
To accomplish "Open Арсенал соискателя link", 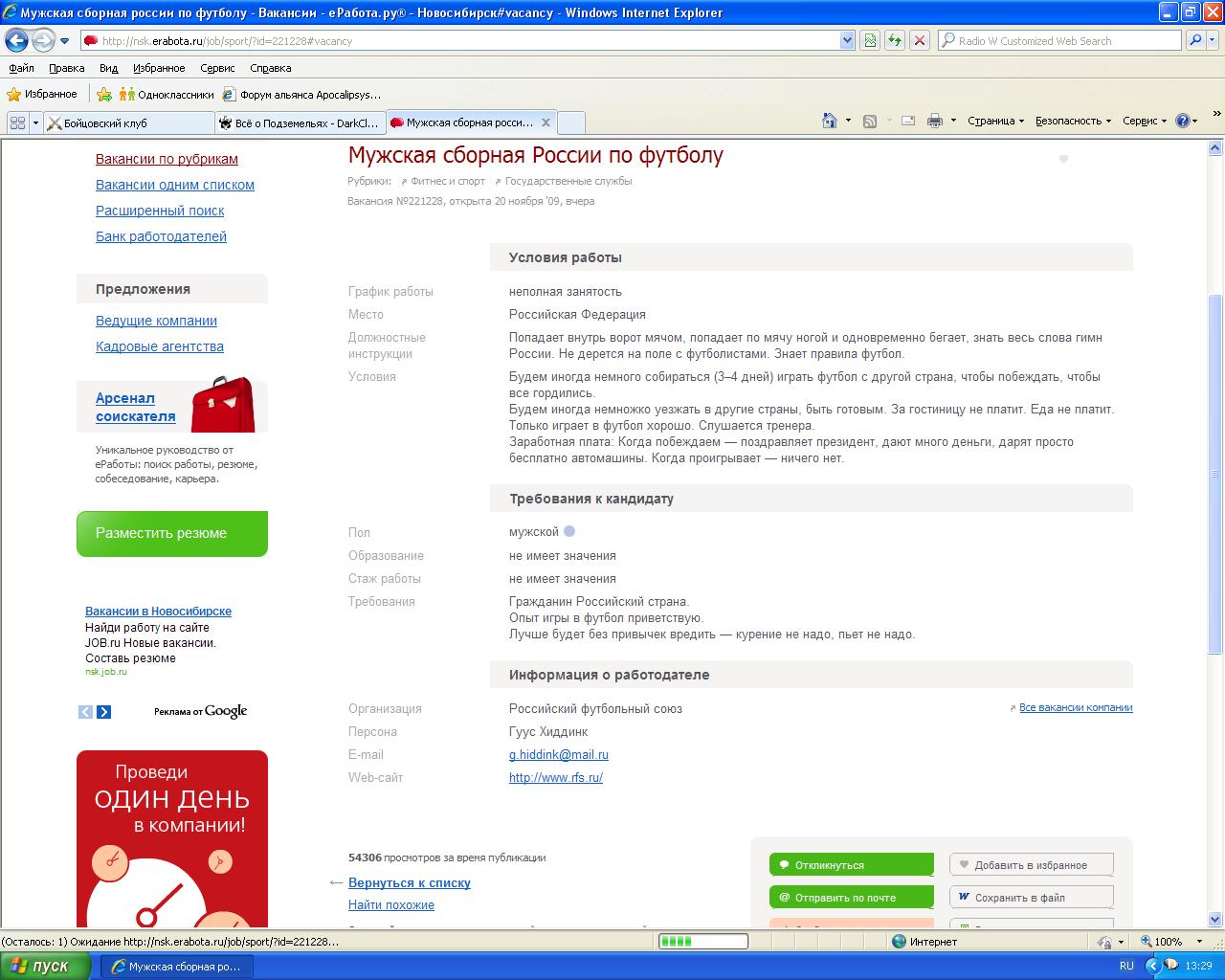I will coord(136,407).
